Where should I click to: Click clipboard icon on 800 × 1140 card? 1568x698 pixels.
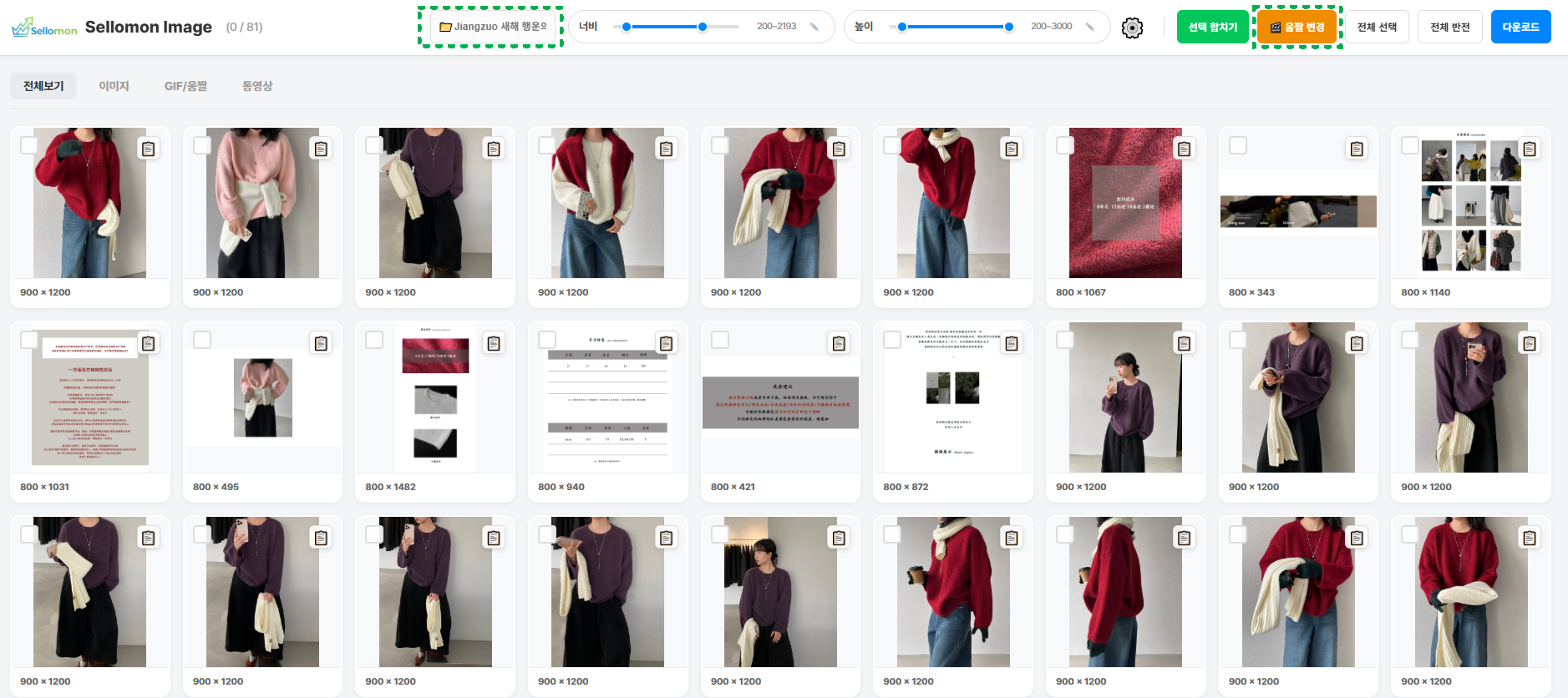(1530, 149)
